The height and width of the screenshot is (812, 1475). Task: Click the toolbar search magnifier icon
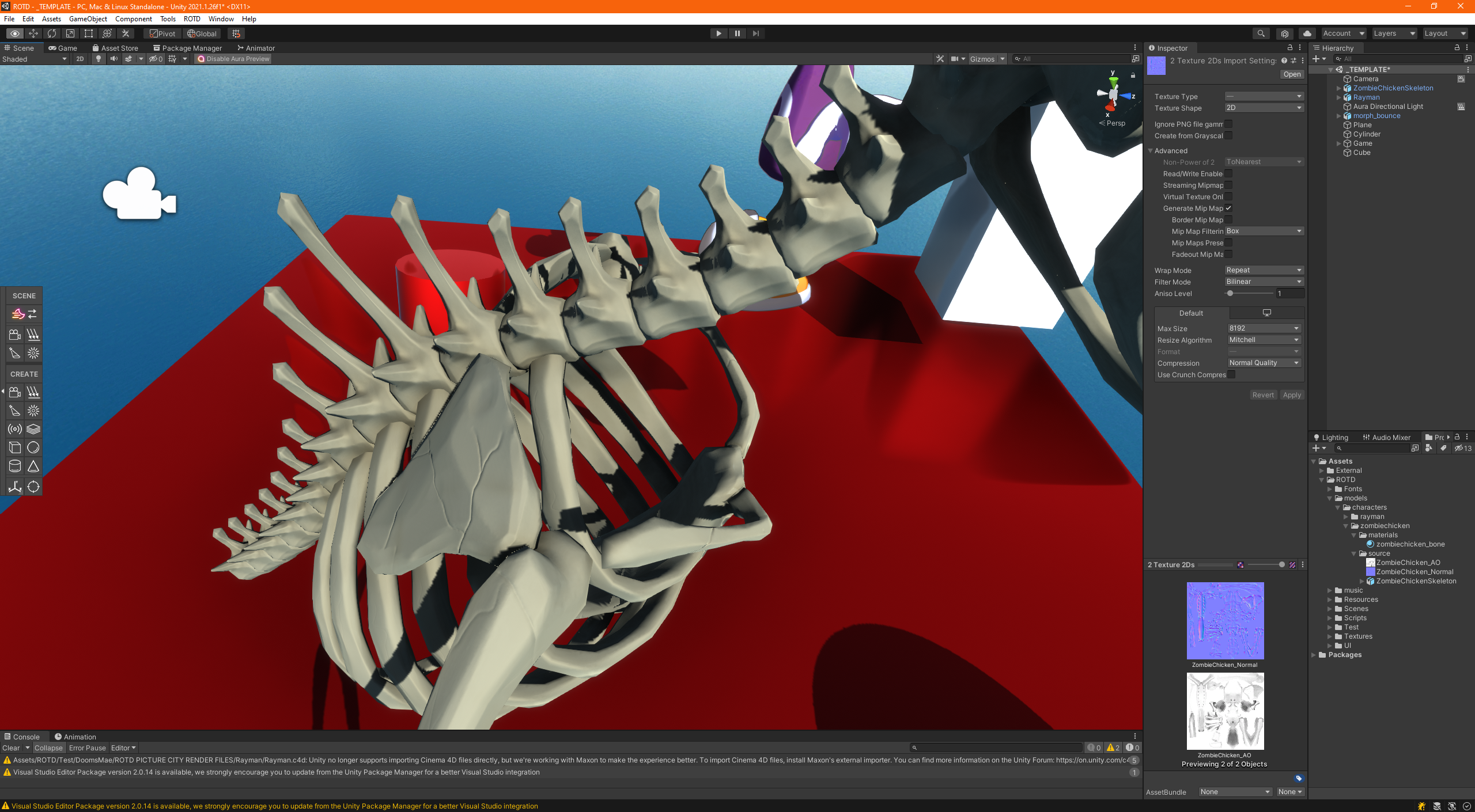click(1261, 33)
